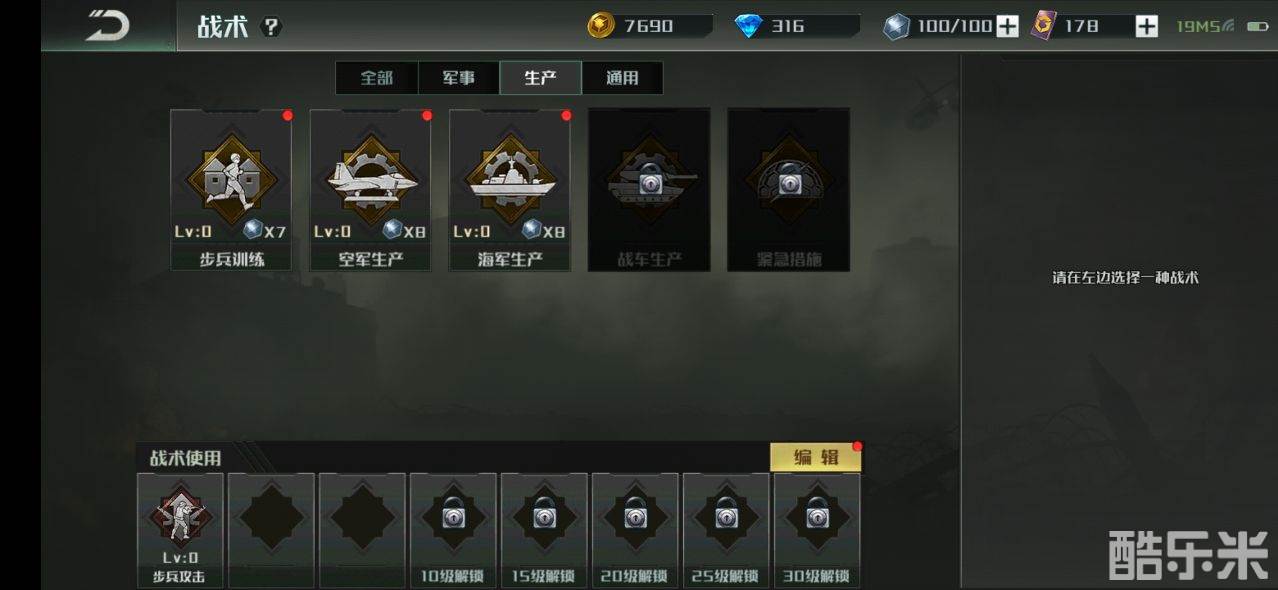Screen dimensions: 1278x590
Task: Switch to the 通用 tab
Action: click(x=622, y=78)
